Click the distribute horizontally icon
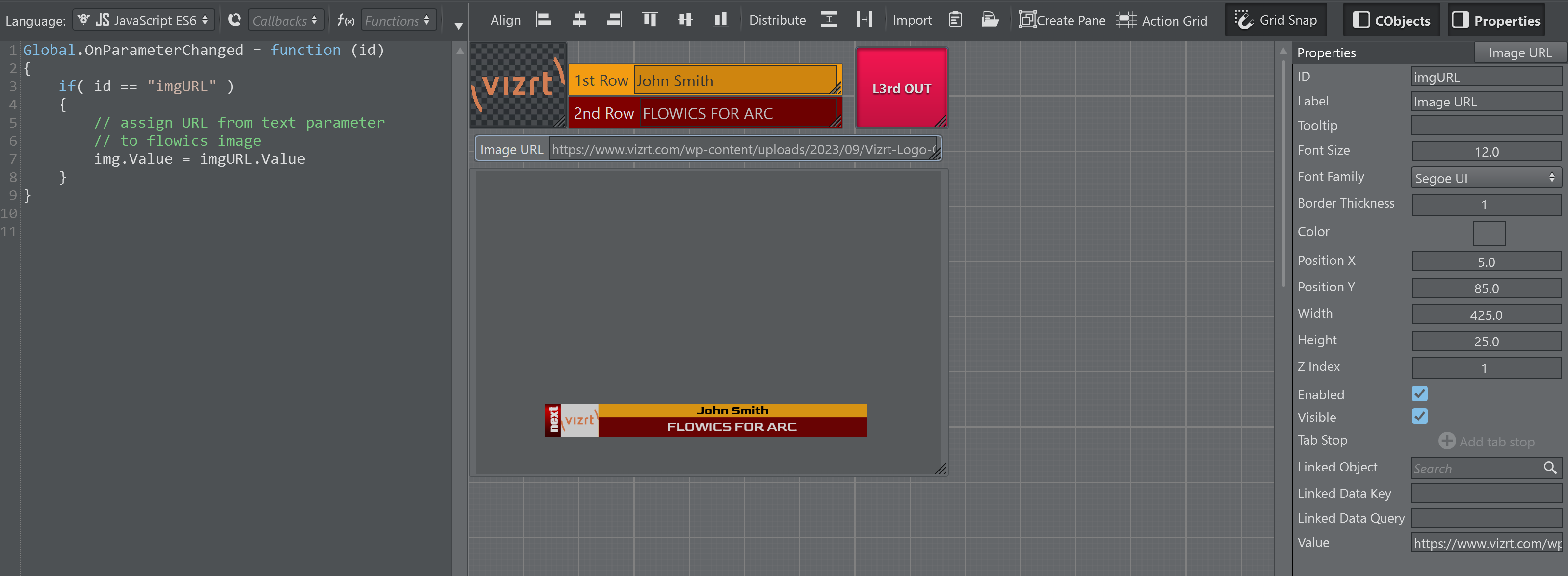Screen dimensions: 1568x576 click(864, 20)
